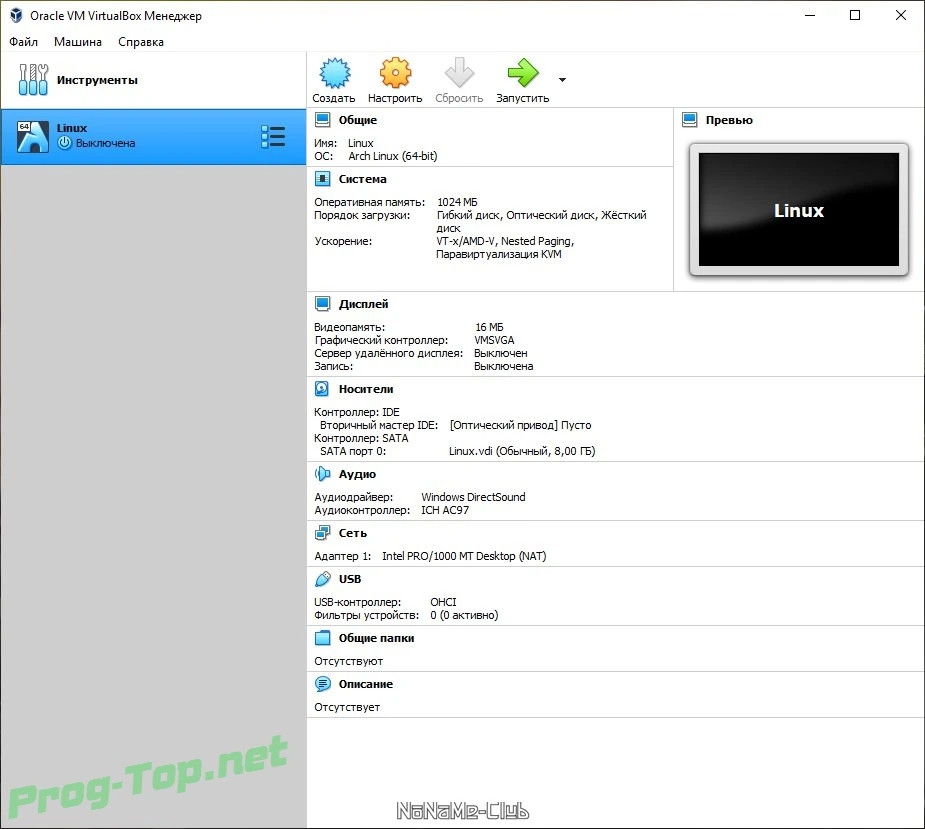Click the Создать (create VM) toolbar icon

(x=334, y=73)
